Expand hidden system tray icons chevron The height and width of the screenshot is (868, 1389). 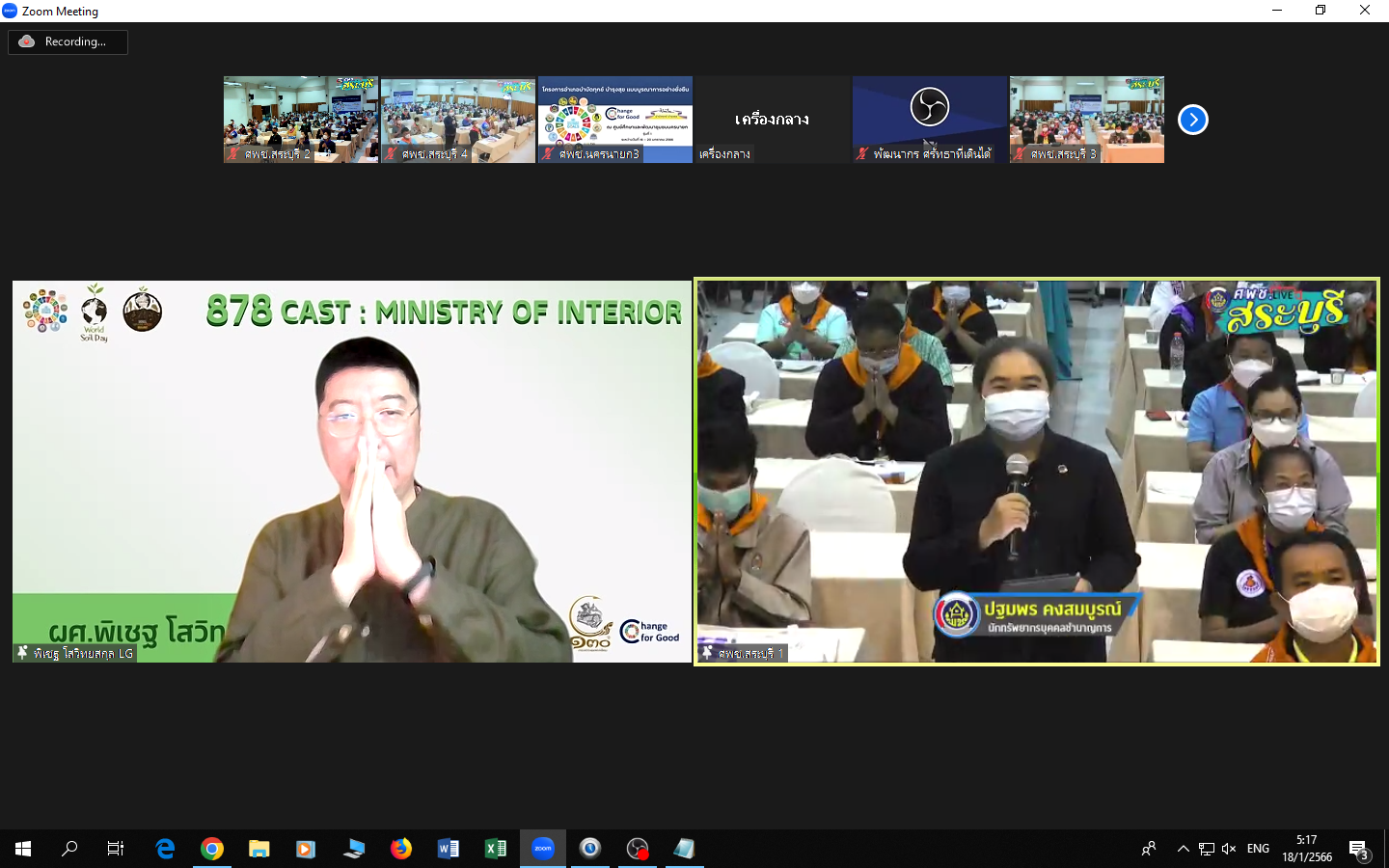[1183, 849]
